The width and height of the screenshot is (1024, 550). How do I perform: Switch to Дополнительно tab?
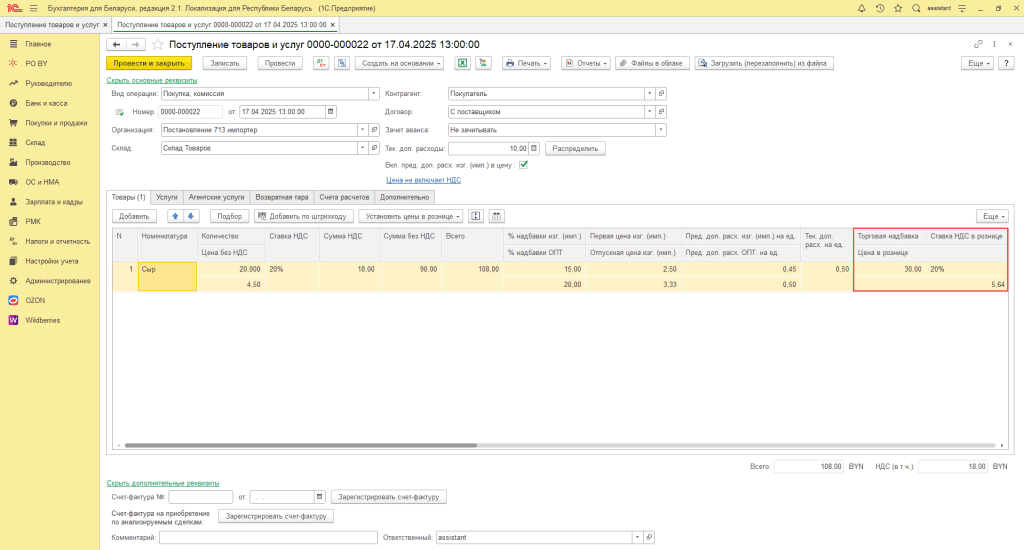(405, 197)
